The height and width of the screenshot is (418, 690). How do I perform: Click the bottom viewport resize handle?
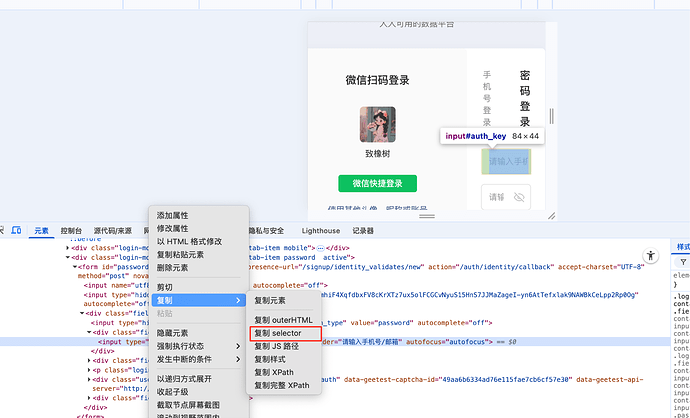click(427, 216)
